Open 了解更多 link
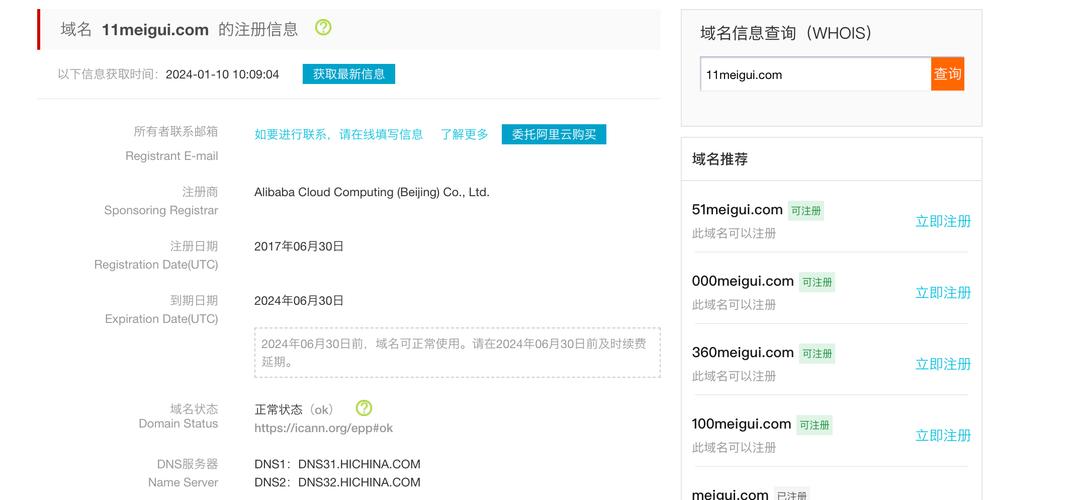Image resolution: width=1077 pixels, height=500 pixels. tap(464, 134)
